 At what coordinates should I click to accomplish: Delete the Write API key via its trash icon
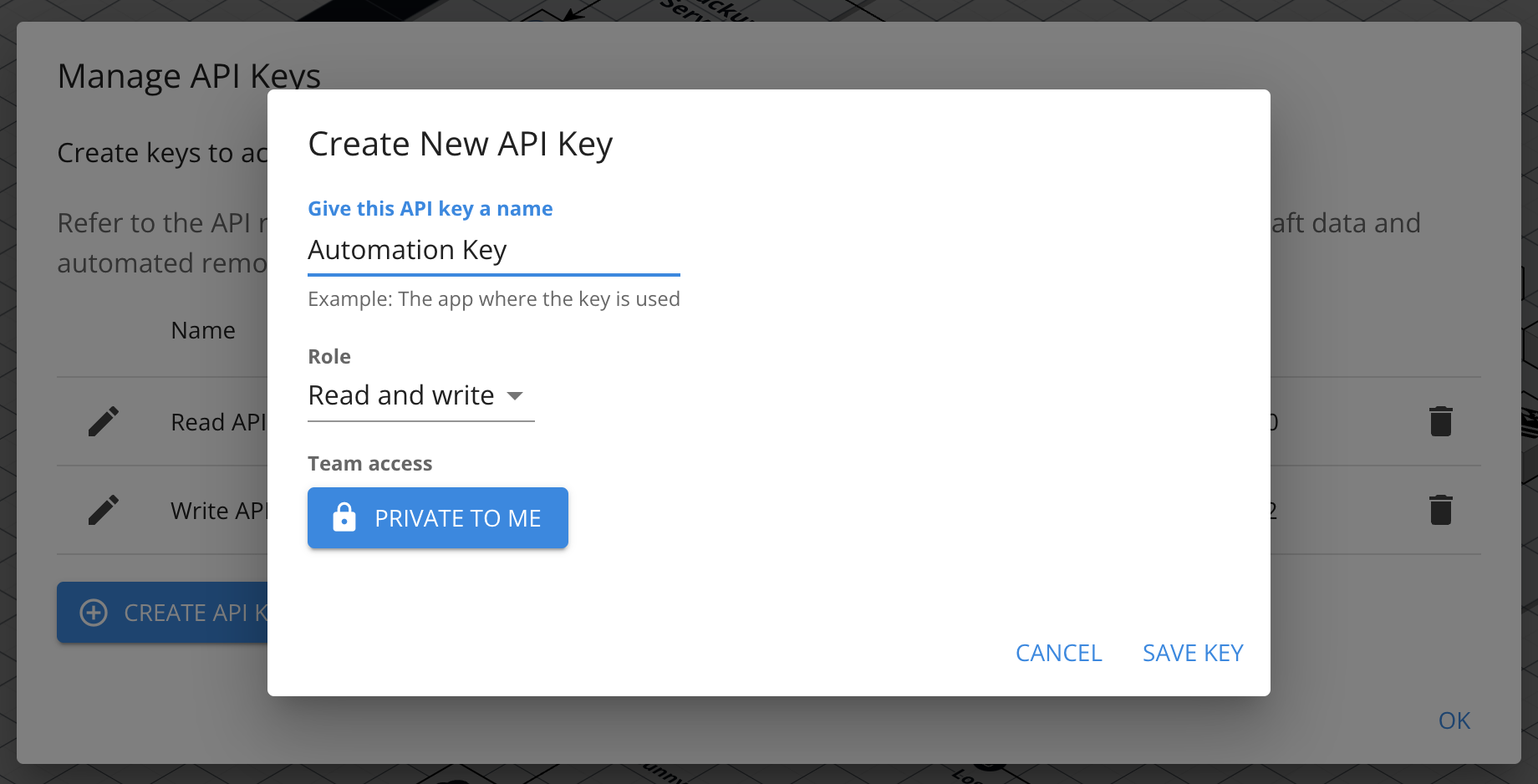(x=1441, y=509)
